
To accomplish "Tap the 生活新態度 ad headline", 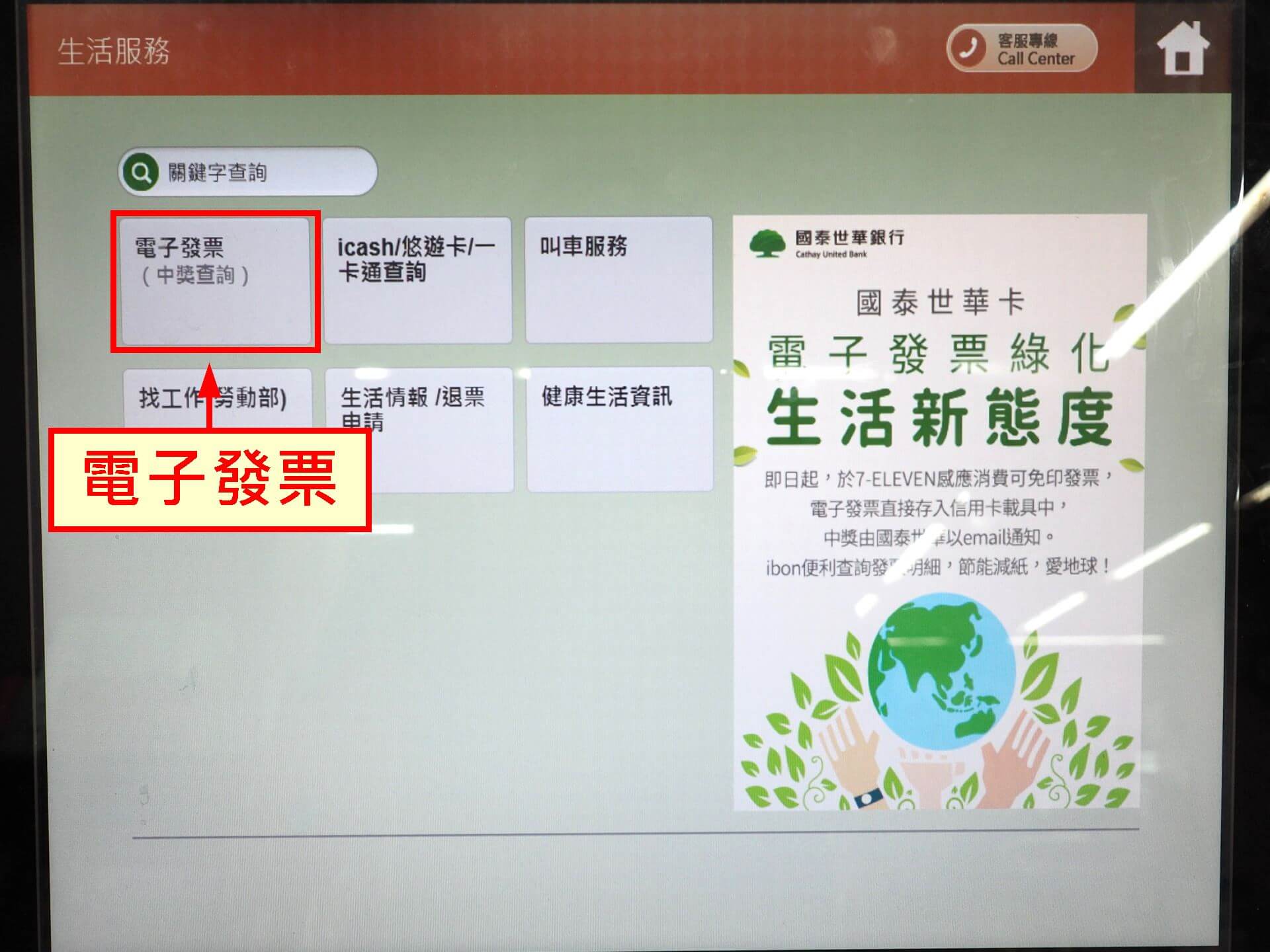I will (939, 418).
